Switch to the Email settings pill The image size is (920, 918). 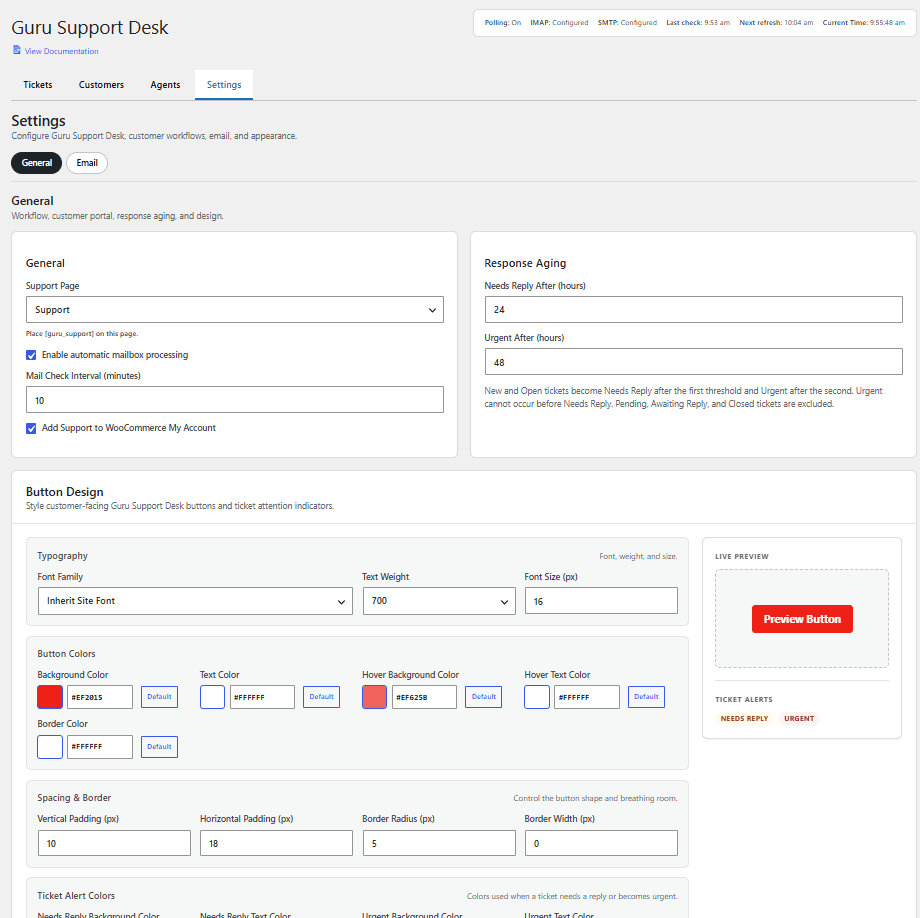87,163
